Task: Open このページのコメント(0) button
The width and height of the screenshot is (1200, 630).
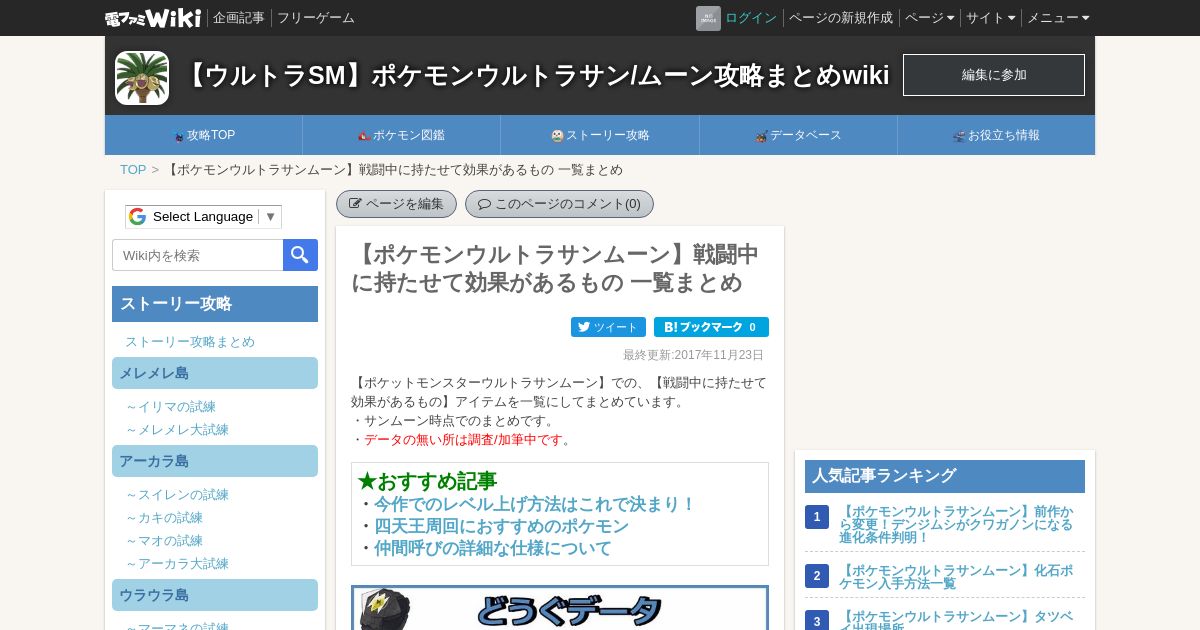Action: pyautogui.click(x=559, y=204)
